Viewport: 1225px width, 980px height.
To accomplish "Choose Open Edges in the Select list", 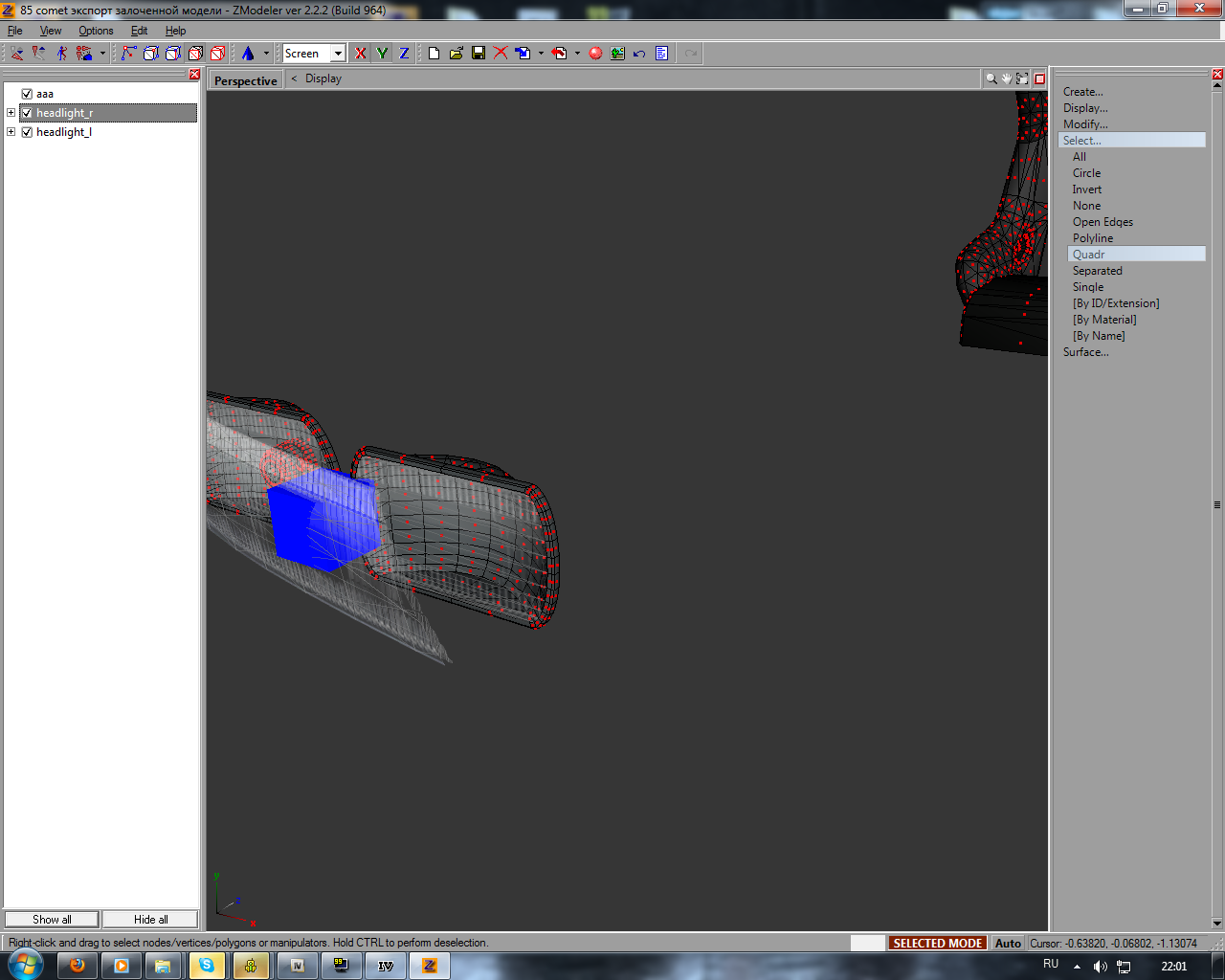I will [x=1102, y=222].
